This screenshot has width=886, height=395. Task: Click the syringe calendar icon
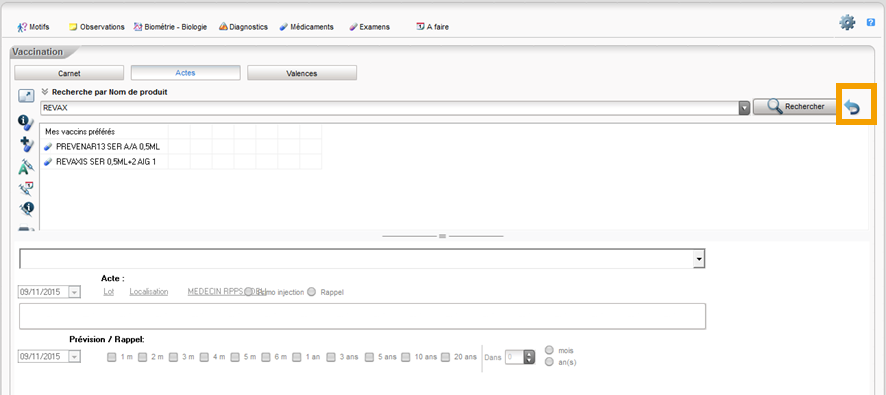click(x=26, y=188)
